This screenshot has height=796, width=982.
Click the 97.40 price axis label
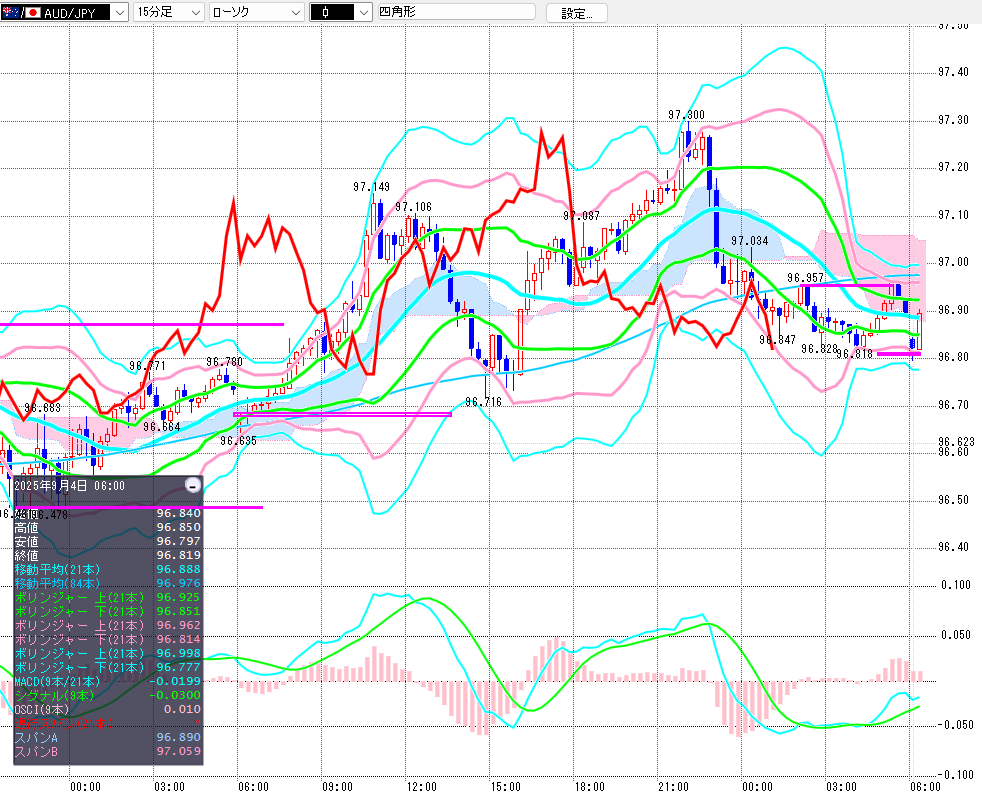pyautogui.click(x=953, y=73)
